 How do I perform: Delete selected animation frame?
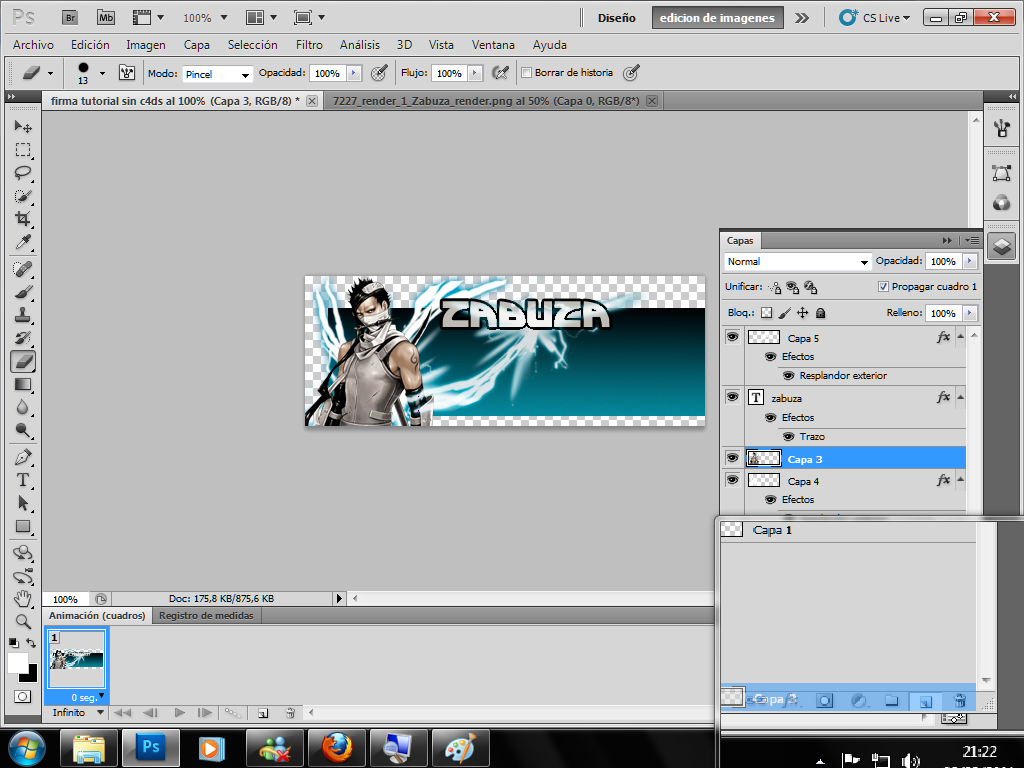291,713
